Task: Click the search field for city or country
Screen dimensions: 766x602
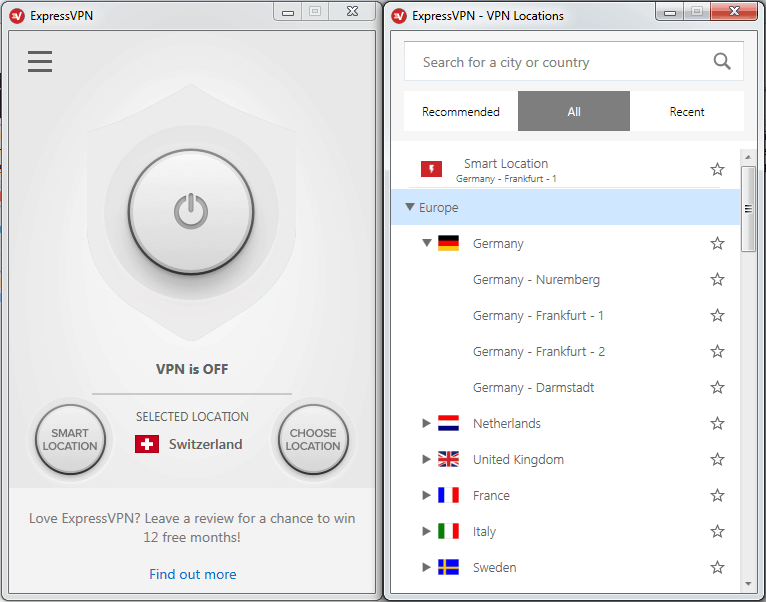Action: tap(574, 62)
